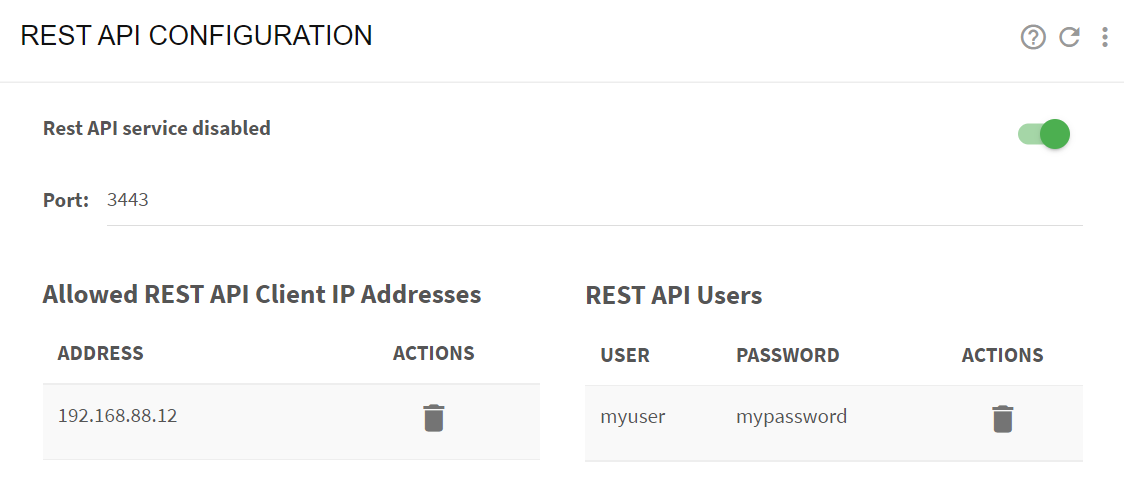Viewport: 1124px width, 500px height.
Task: Toggle the Rest API service switch
Action: (1044, 134)
